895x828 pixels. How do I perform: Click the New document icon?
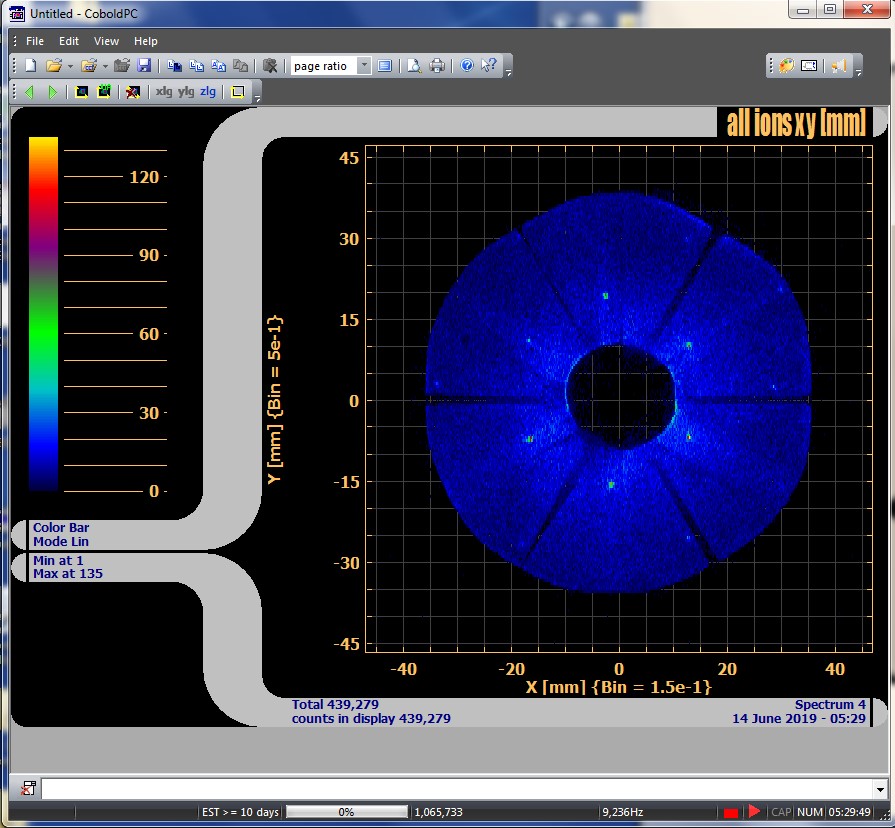pos(30,66)
